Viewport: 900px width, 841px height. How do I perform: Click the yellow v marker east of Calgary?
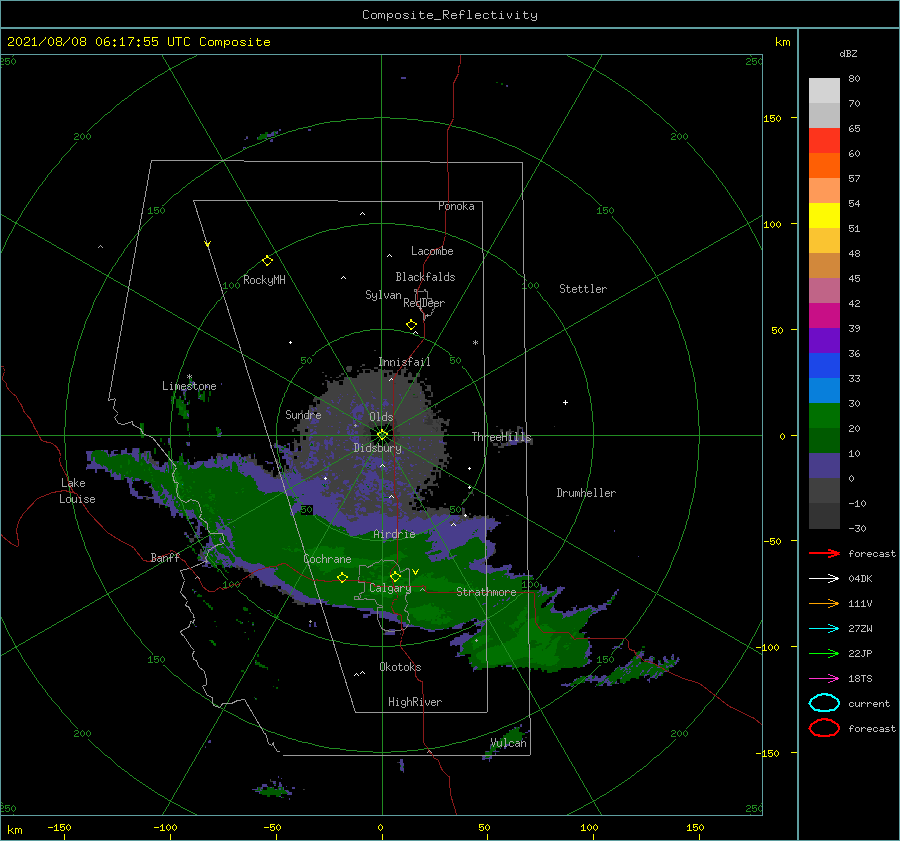click(416, 572)
